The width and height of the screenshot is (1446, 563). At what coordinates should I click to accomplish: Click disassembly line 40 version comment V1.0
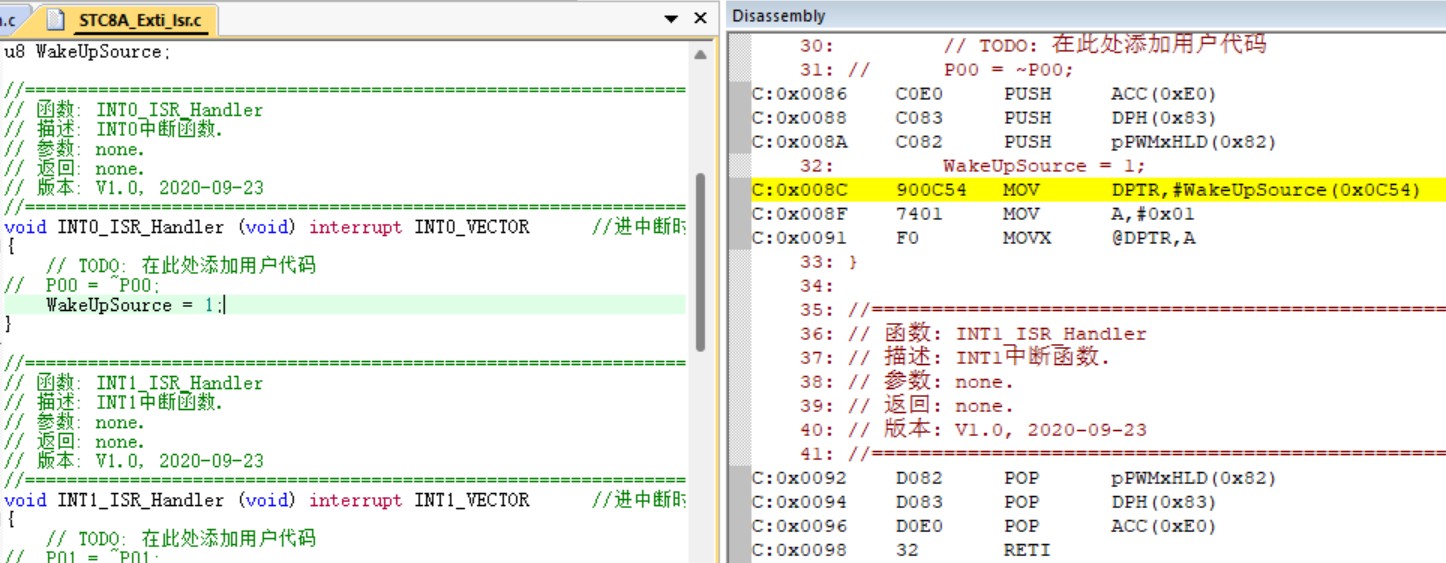[972, 430]
